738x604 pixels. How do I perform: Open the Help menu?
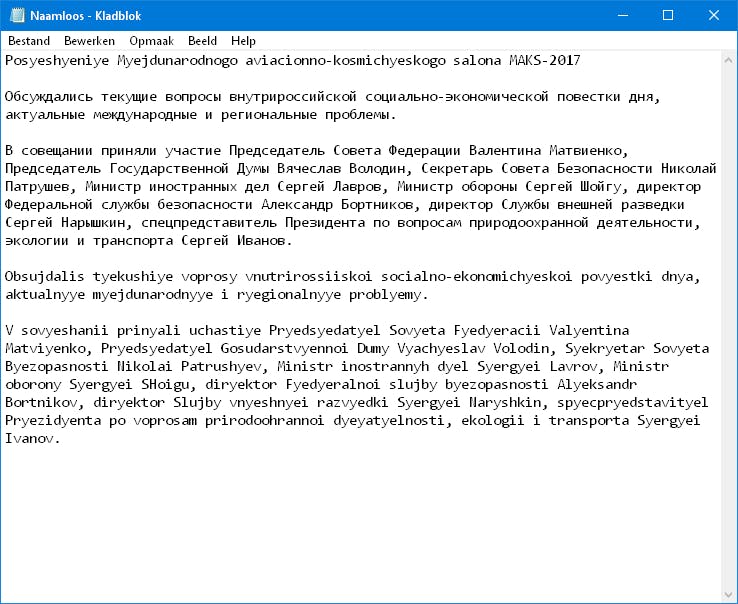(x=243, y=41)
